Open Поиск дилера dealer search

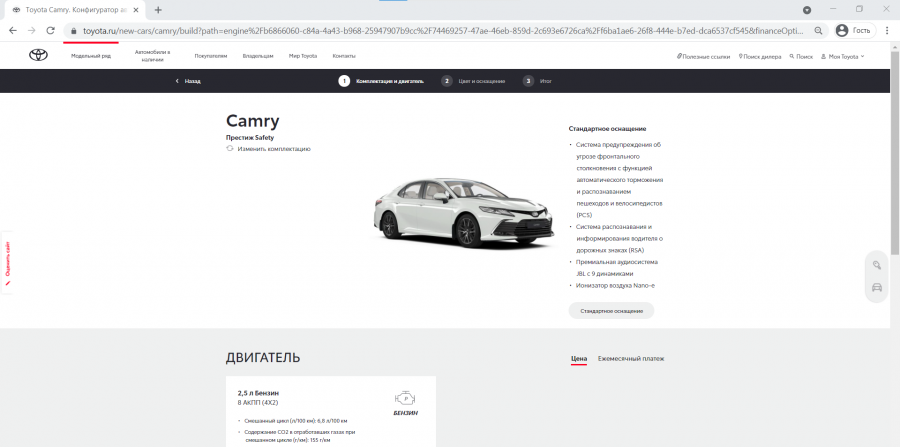coord(760,57)
